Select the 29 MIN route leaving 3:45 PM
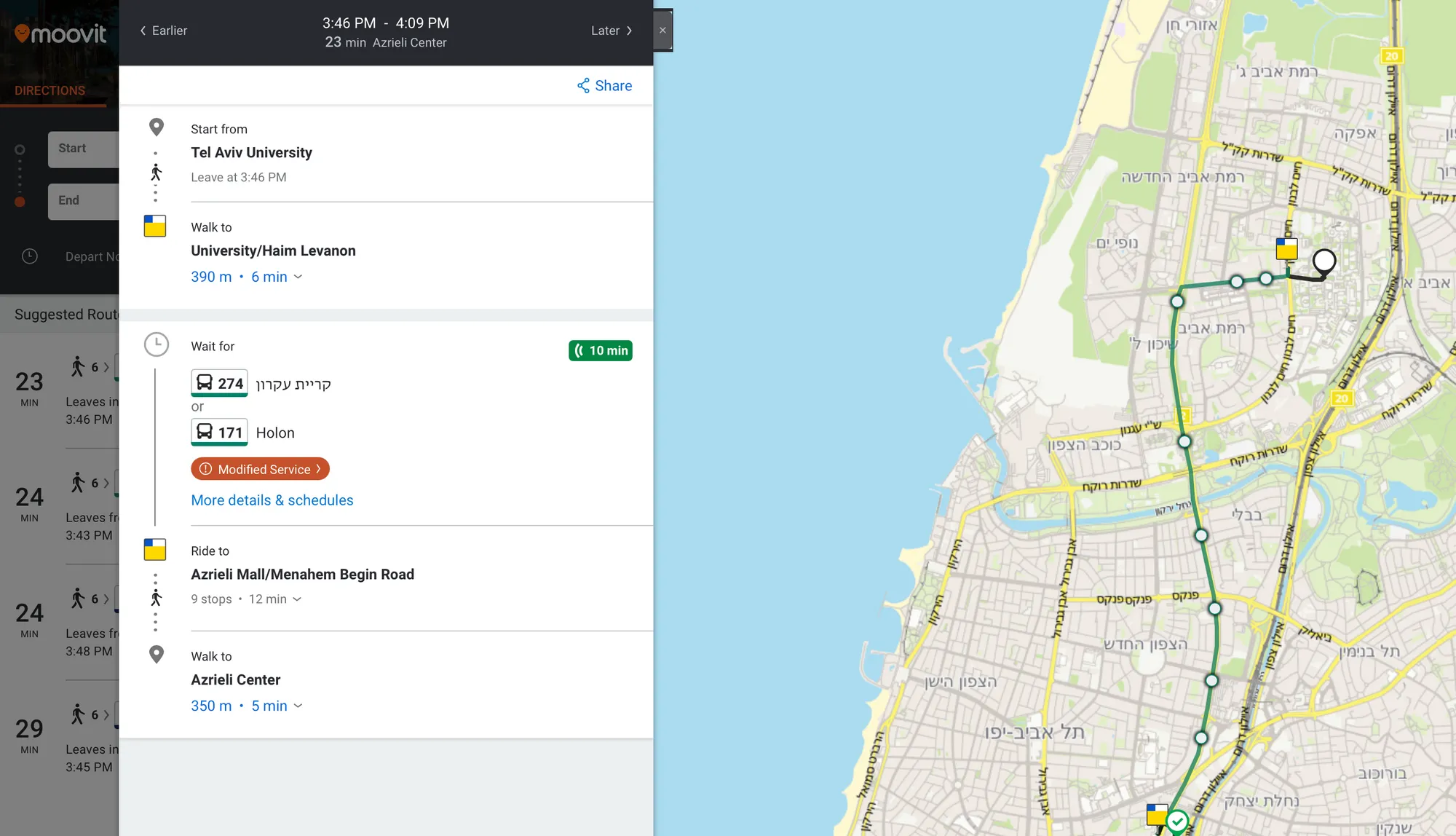 (x=60, y=738)
